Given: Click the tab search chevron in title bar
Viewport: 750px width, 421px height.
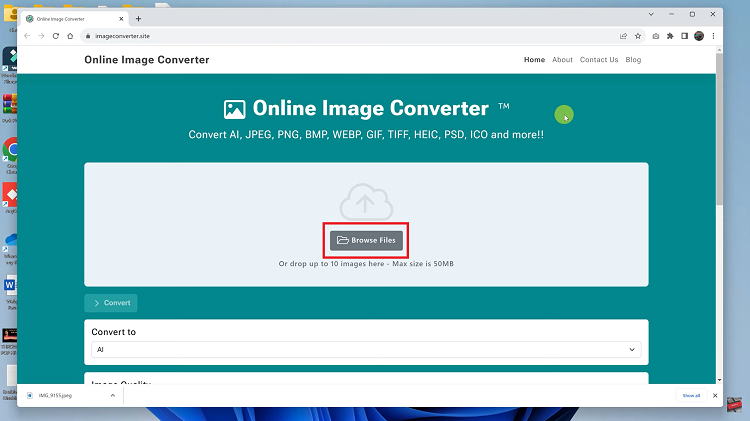Looking at the screenshot, I should 651,14.
